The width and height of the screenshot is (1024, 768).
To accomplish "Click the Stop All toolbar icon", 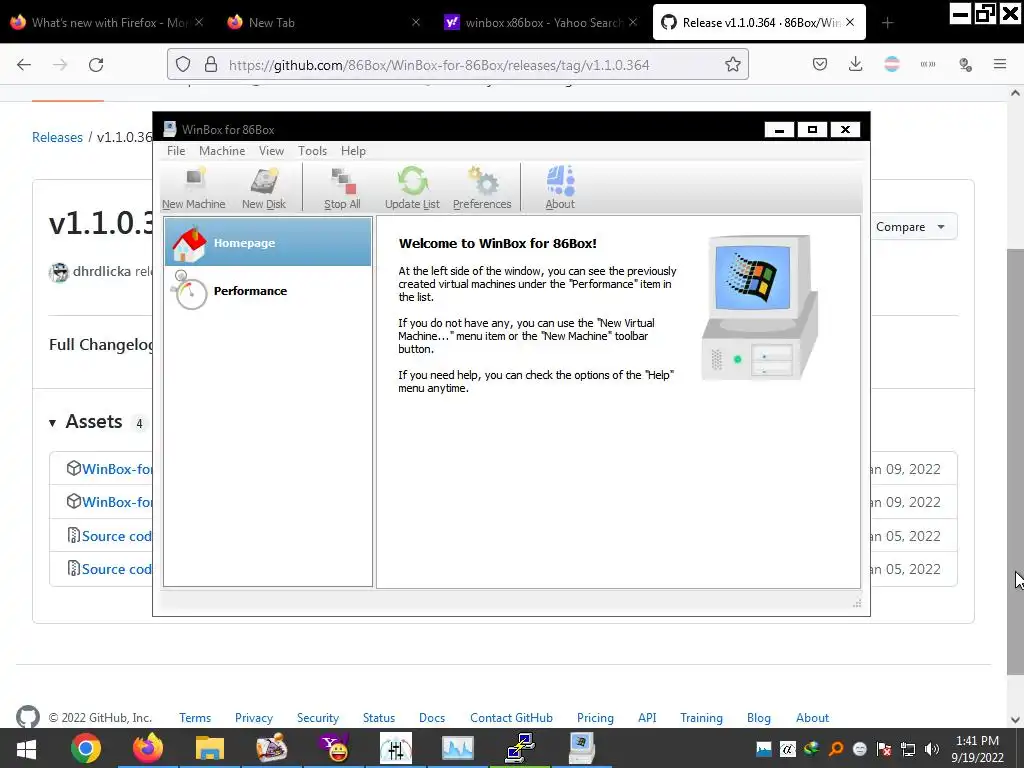I will click(x=342, y=188).
